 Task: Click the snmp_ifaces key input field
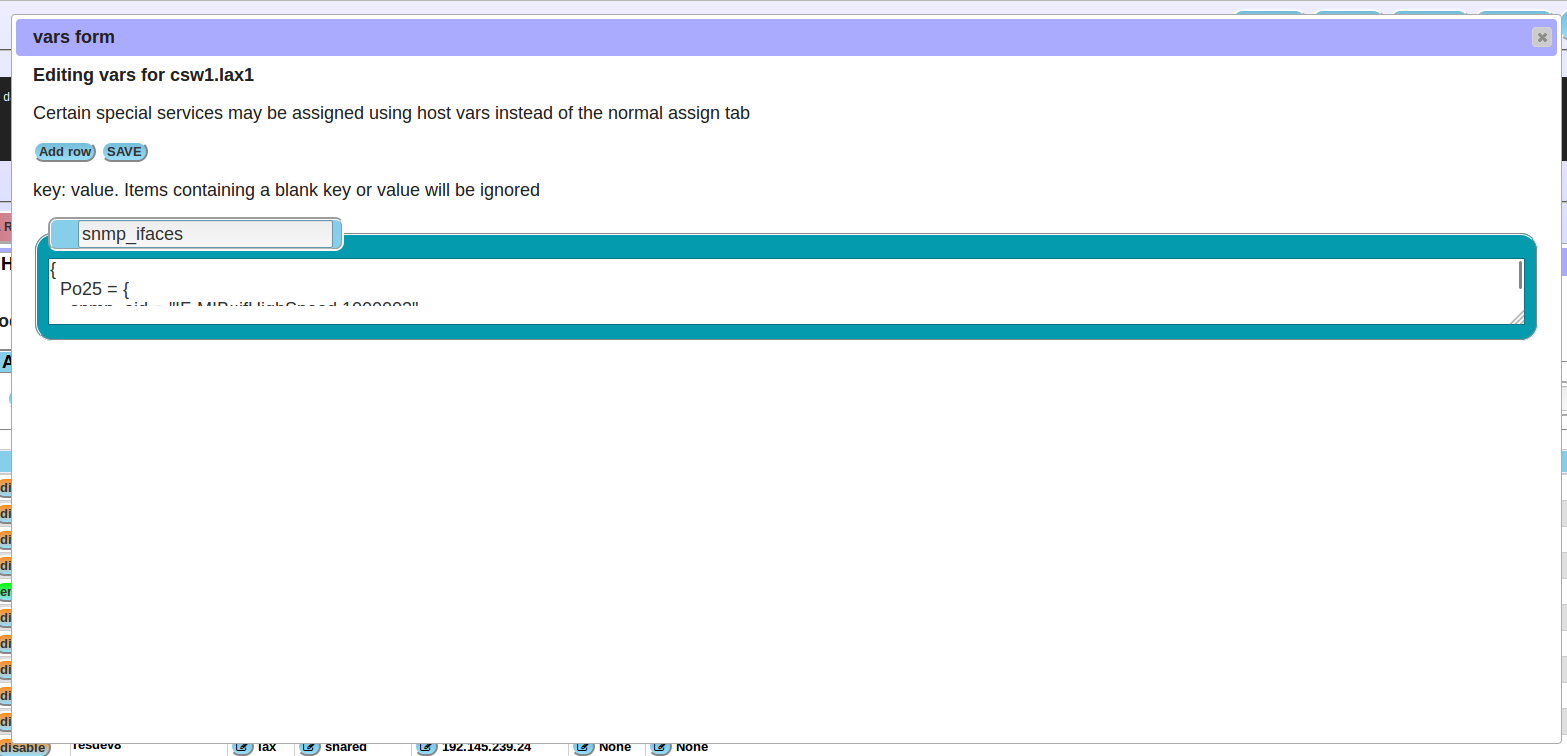tap(205, 234)
